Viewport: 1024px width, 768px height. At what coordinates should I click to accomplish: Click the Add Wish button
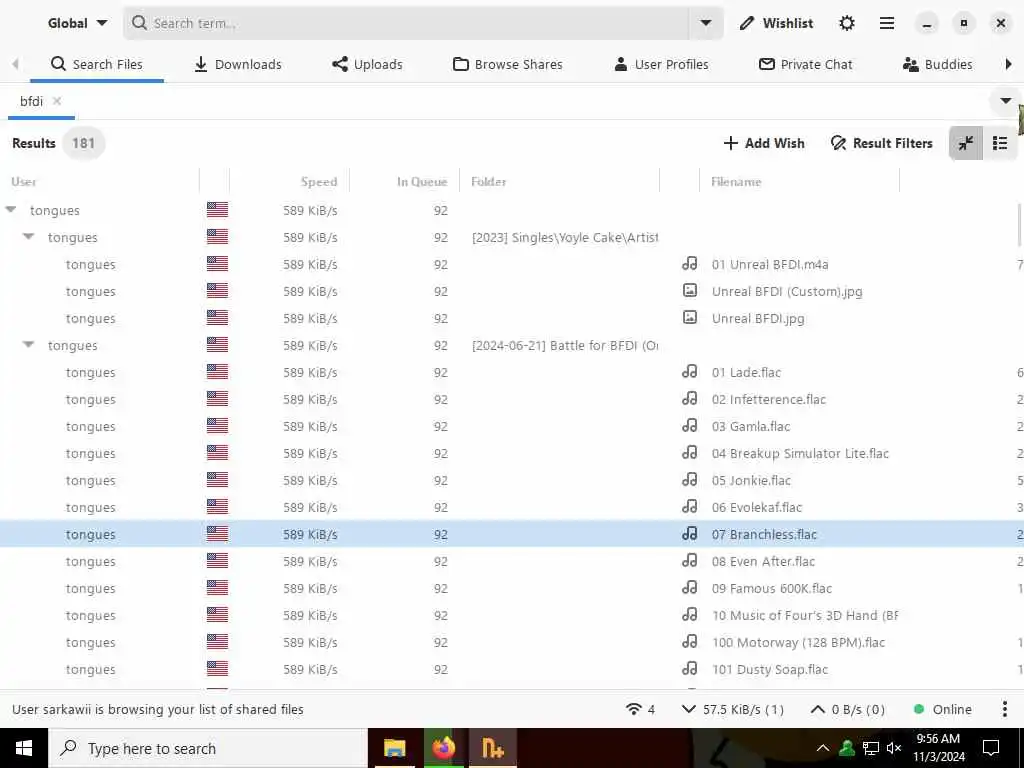(763, 143)
